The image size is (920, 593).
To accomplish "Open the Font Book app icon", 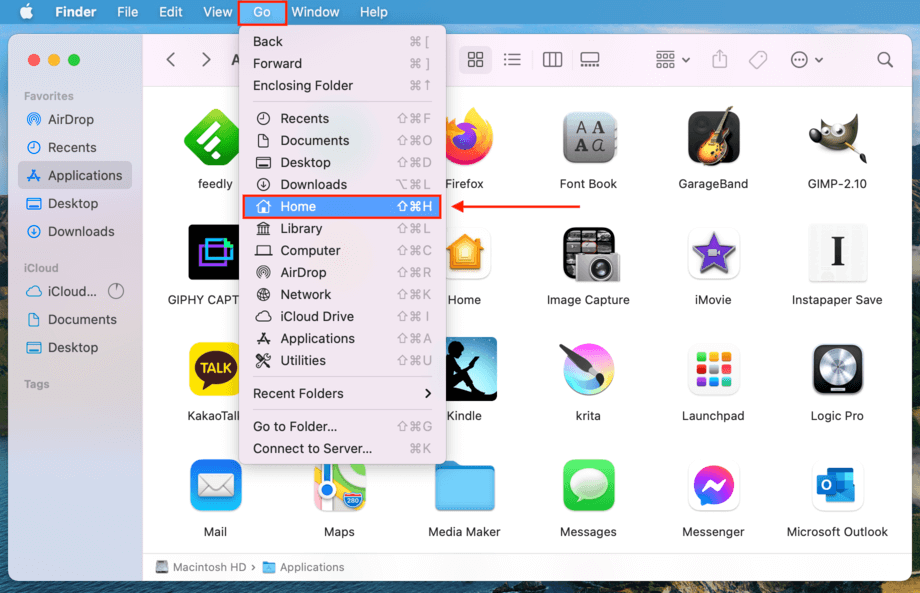I will 588,138.
